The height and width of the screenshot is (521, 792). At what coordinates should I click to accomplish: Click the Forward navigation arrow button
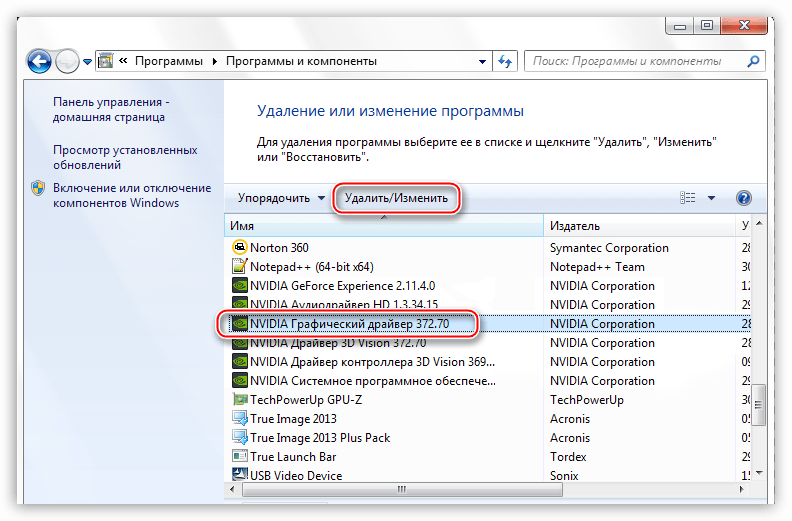point(67,62)
